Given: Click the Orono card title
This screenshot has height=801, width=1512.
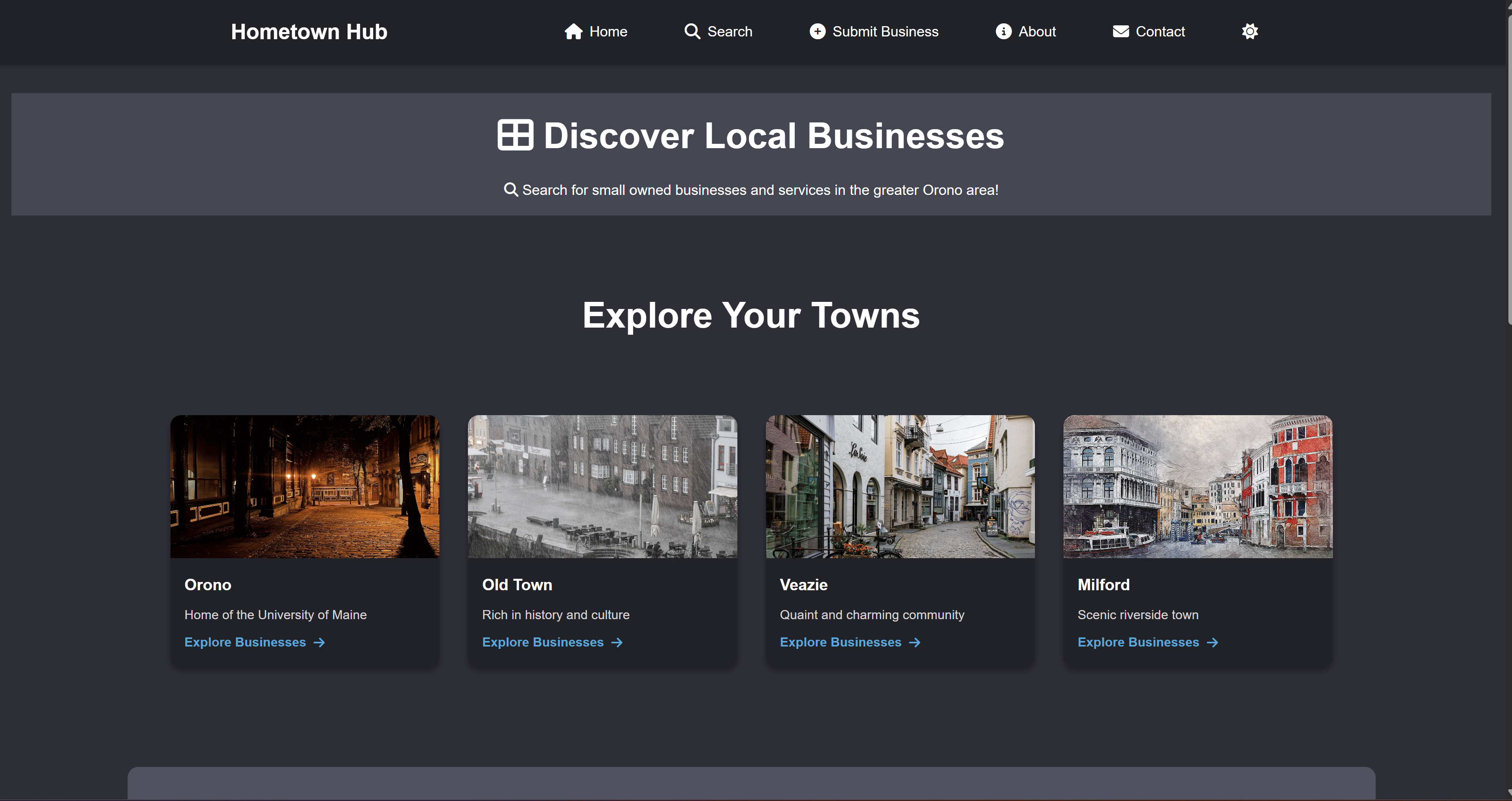Looking at the screenshot, I should click(x=208, y=585).
